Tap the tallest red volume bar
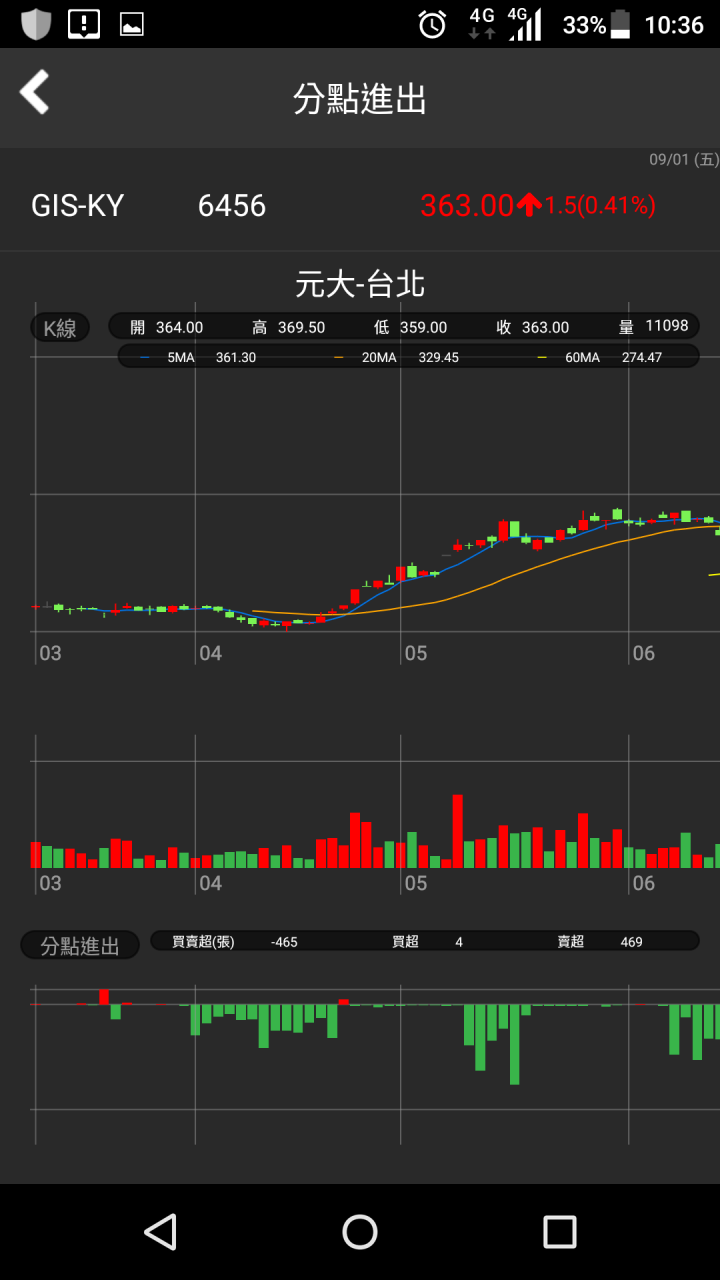The height and width of the screenshot is (1280, 720). [458, 831]
